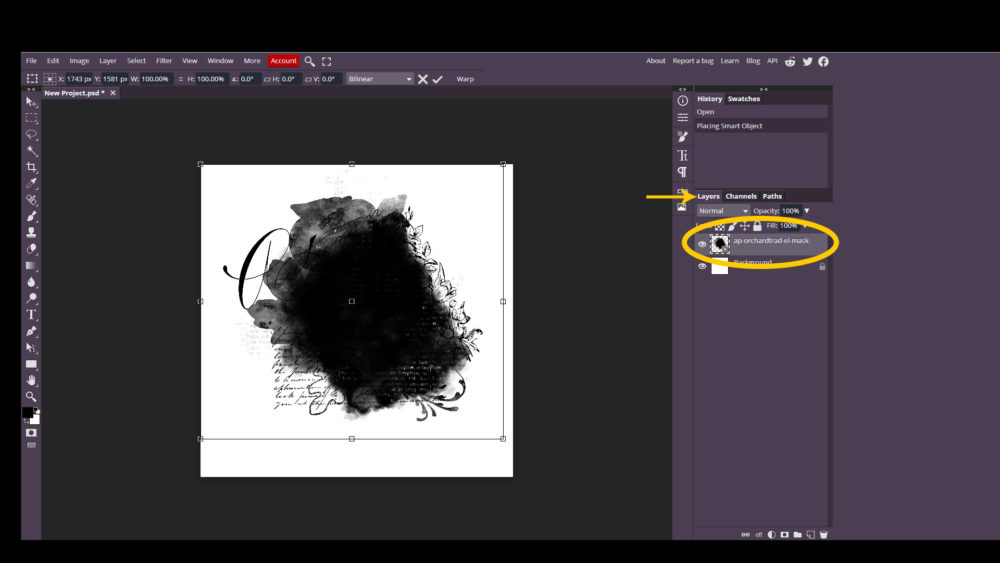
Task: Open the Filter menu
Action: point(164,61)
